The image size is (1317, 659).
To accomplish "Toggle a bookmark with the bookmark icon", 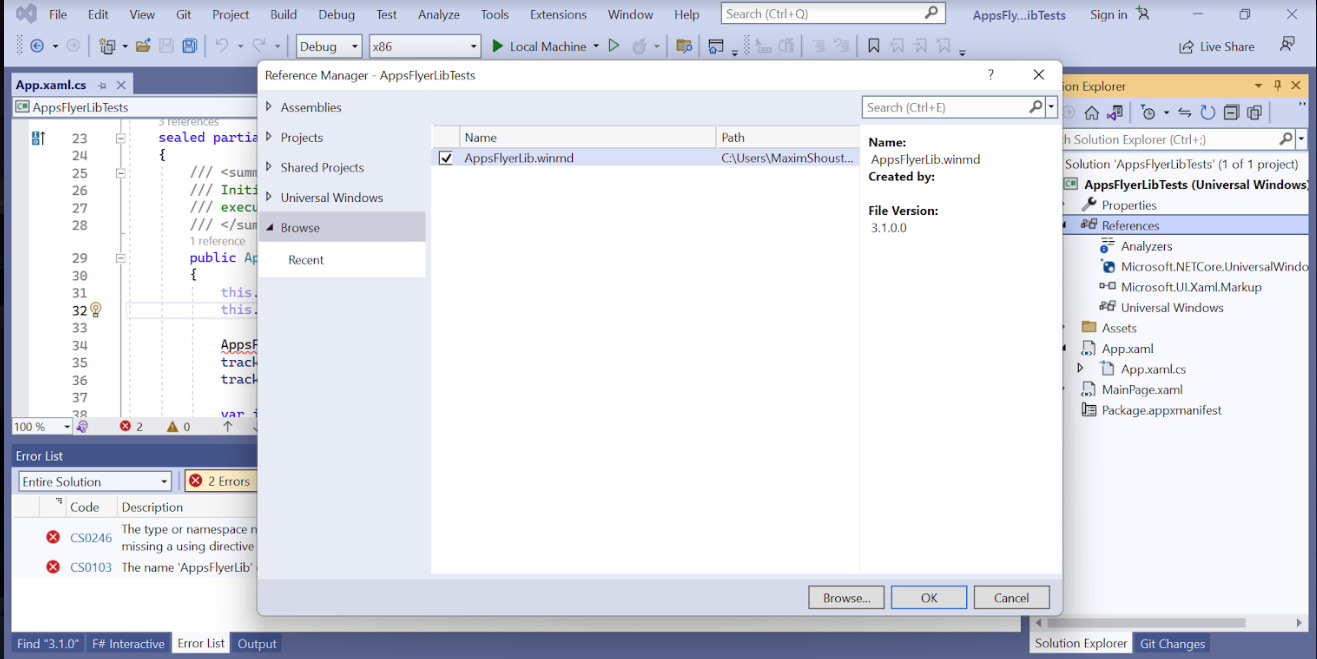I will (x=874, y=46).
